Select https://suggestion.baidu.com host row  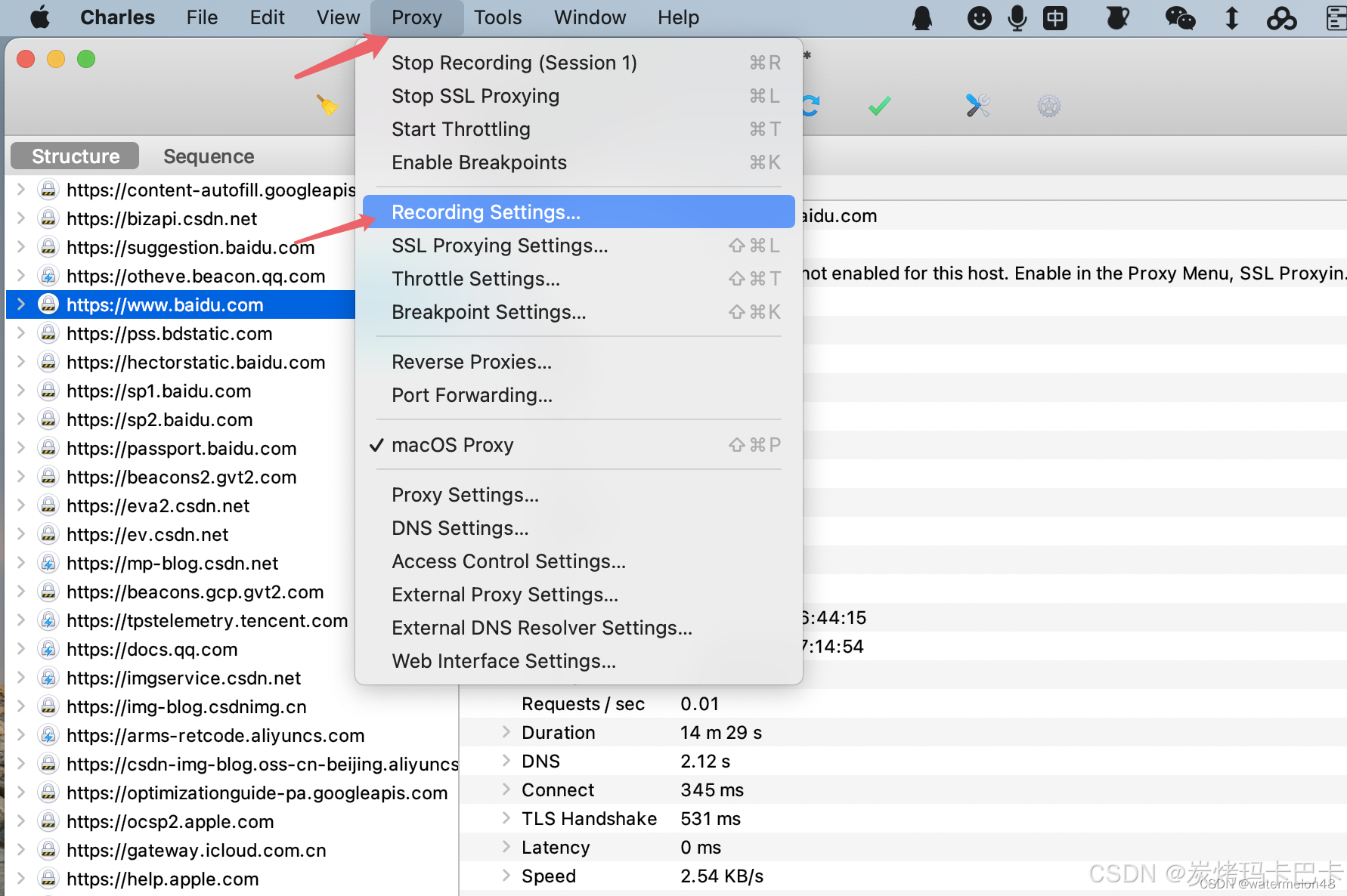click(181, 247)
